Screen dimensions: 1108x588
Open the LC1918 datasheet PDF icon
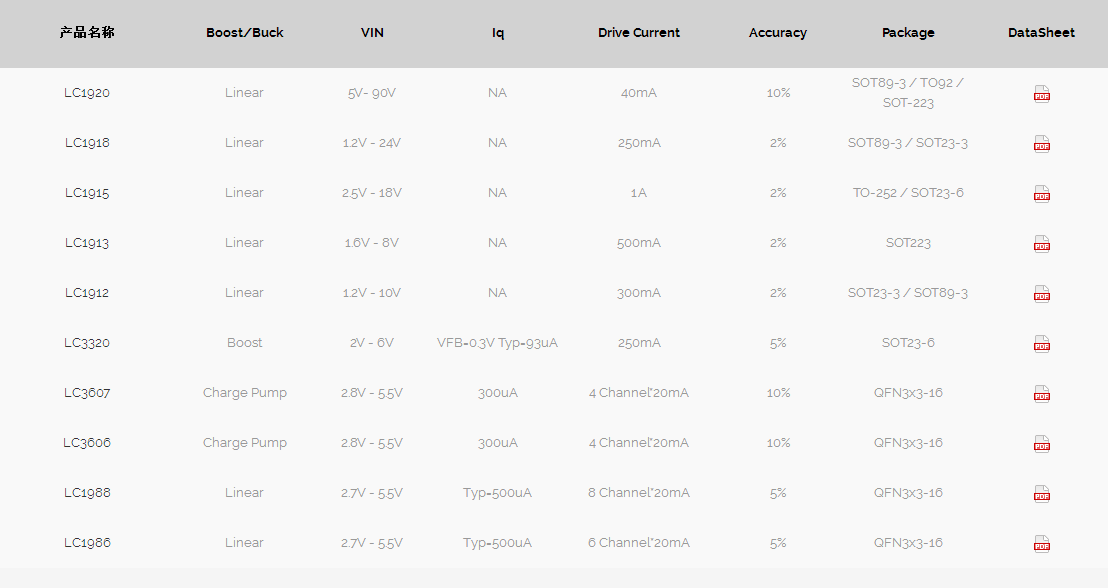point(1042,143)
